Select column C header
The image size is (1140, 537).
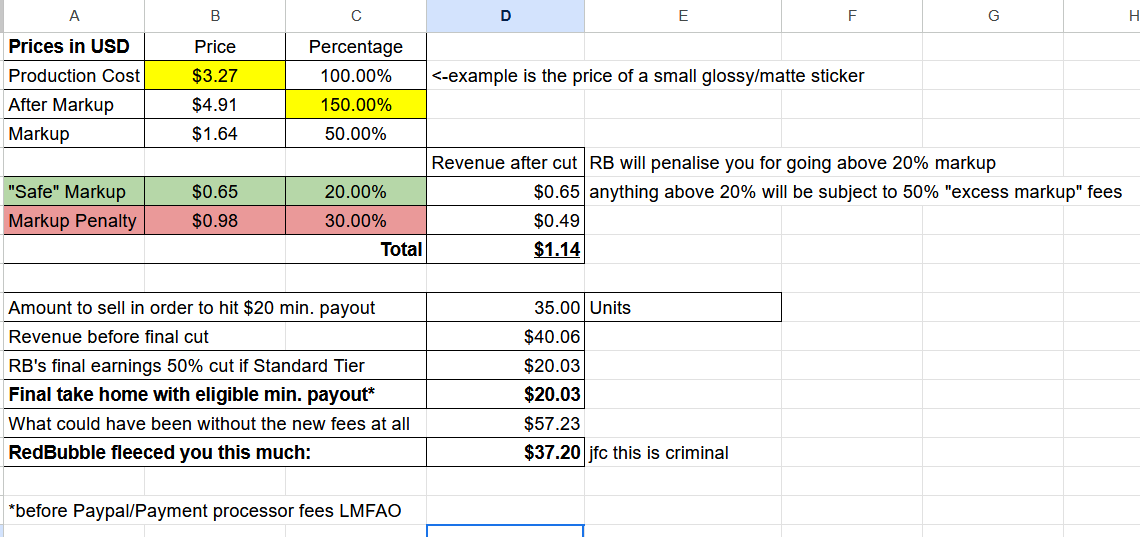356,15
